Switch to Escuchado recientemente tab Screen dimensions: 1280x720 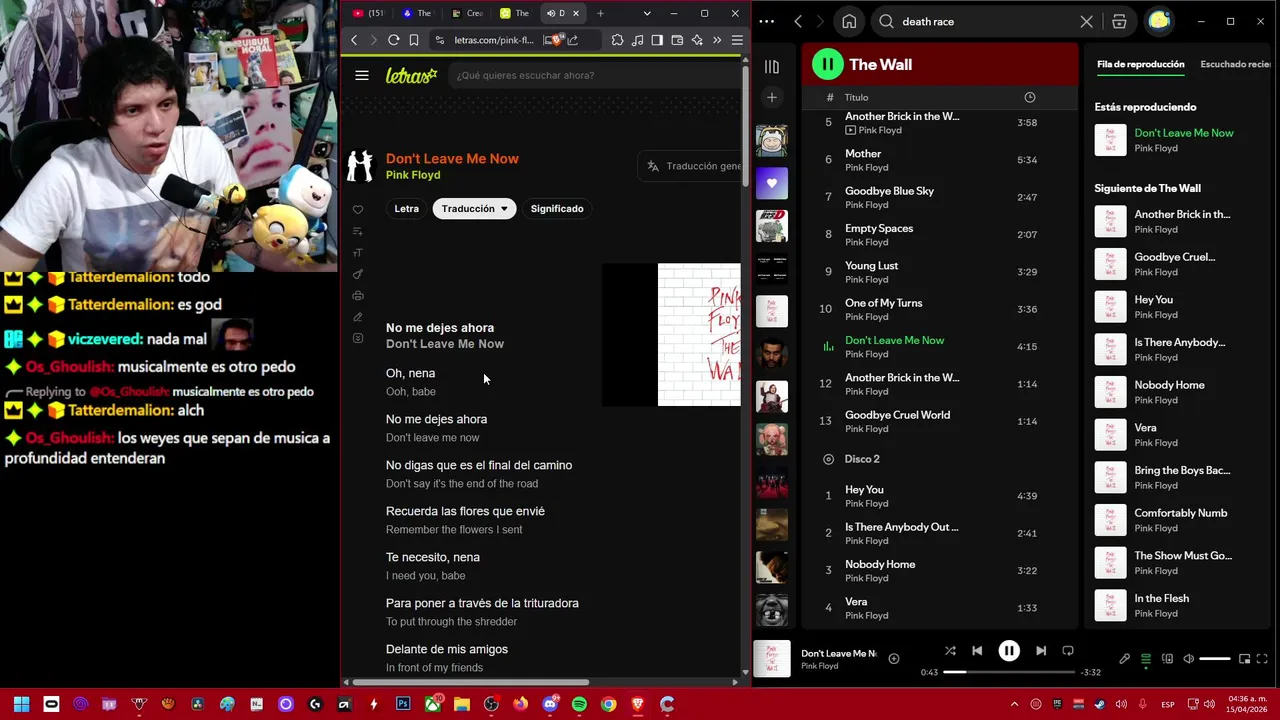tap(1236, 64)
